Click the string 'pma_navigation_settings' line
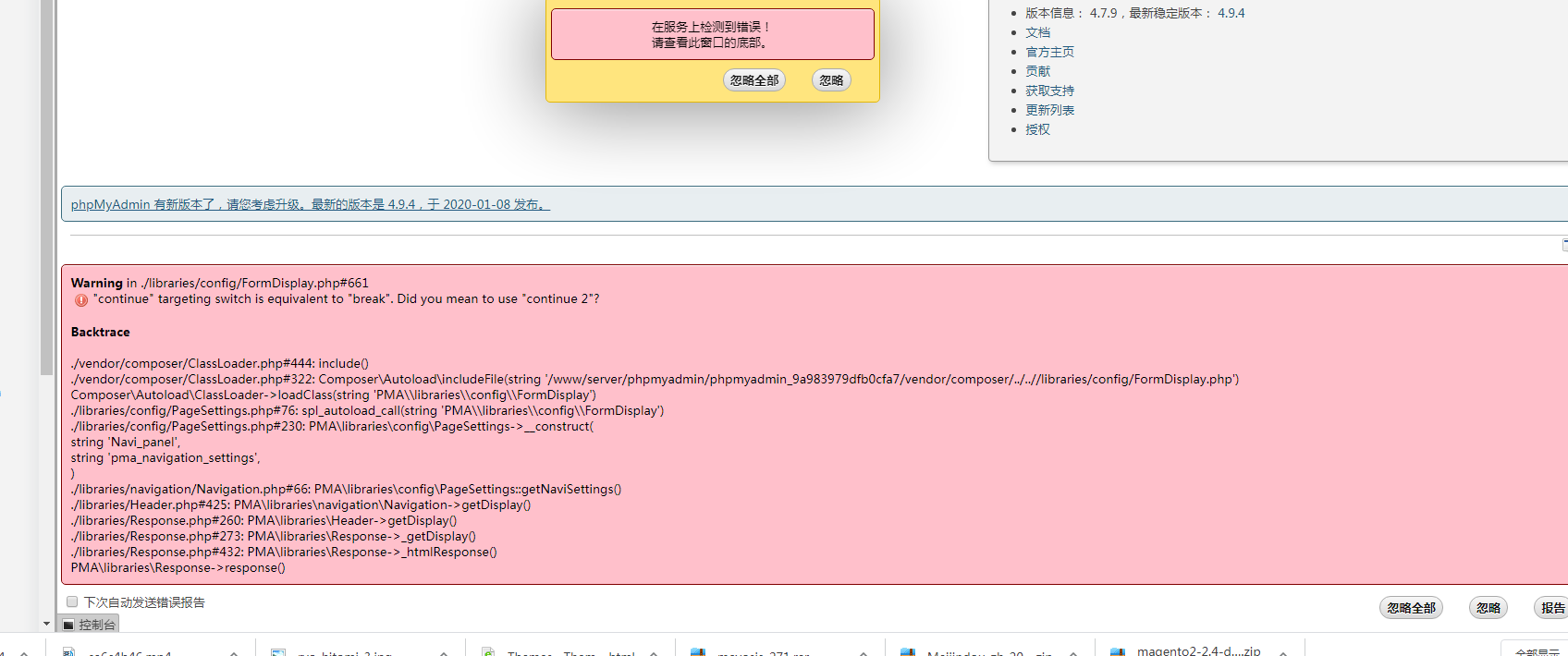 click(x=165, y=457)
